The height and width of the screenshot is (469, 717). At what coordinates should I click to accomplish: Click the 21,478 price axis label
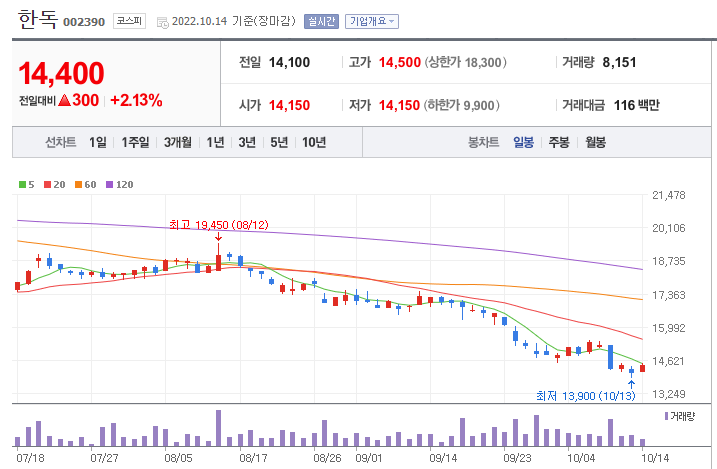coord(669,195)
